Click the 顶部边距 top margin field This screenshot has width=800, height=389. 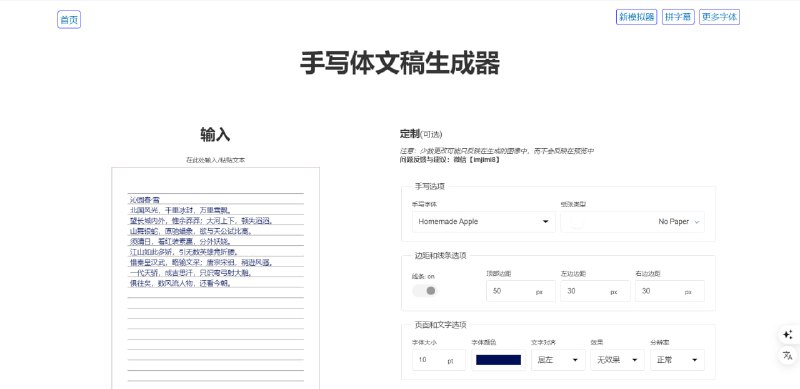pos(520,291)
